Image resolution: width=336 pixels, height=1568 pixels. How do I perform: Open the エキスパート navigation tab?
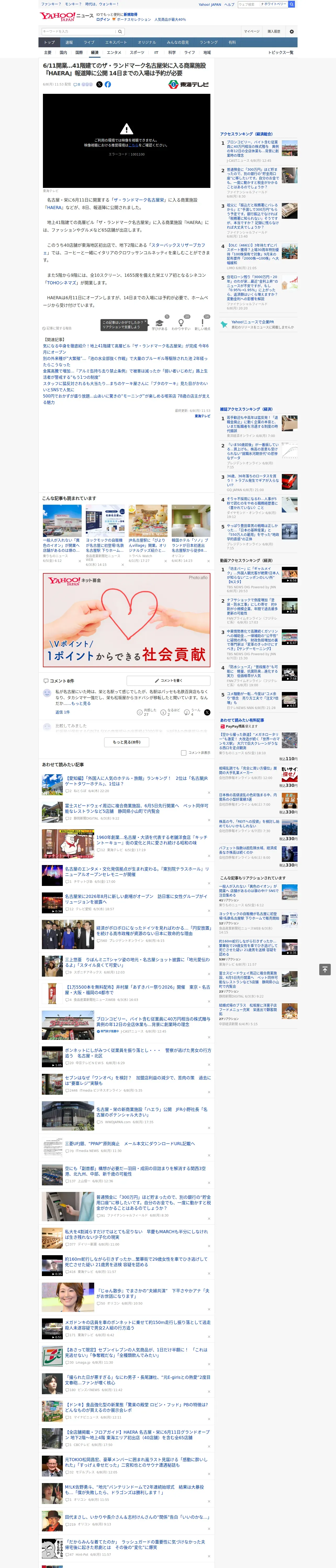pyautogui.click(x=116, y=43)
